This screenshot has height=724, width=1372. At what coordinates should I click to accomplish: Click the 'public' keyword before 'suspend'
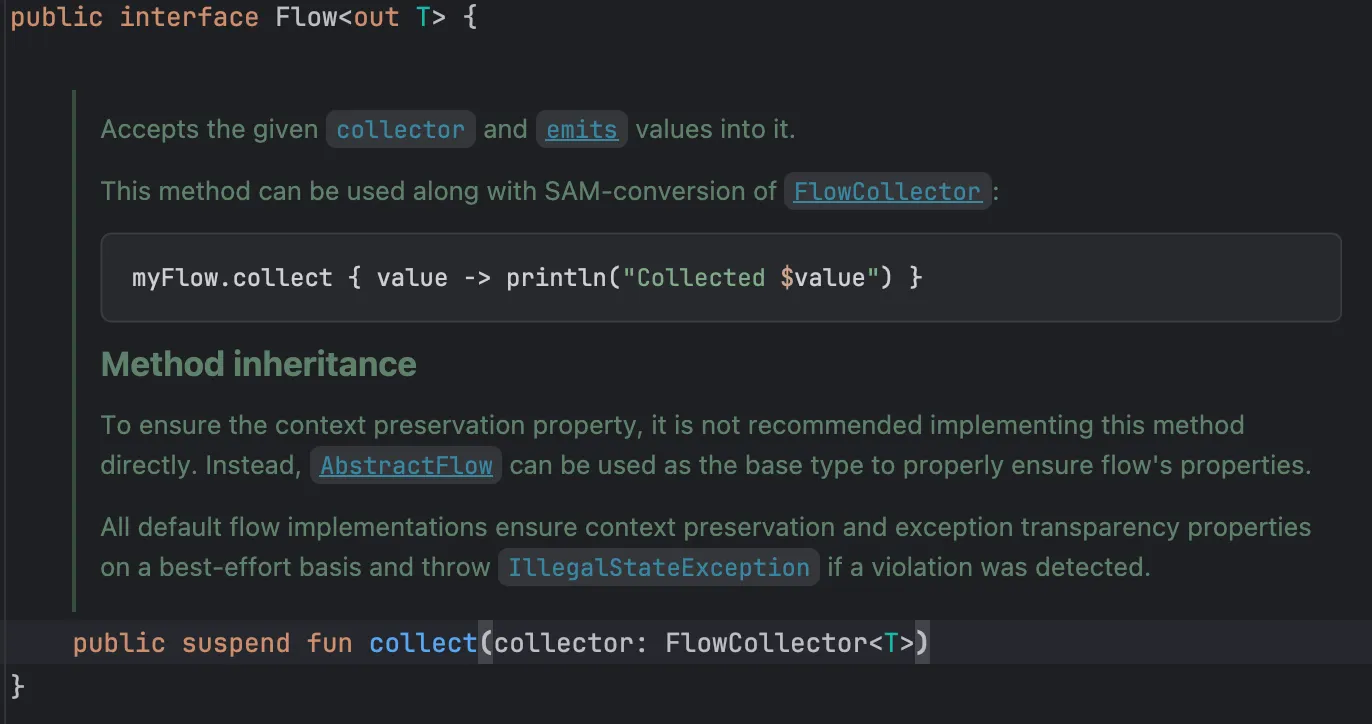(119, 643)
